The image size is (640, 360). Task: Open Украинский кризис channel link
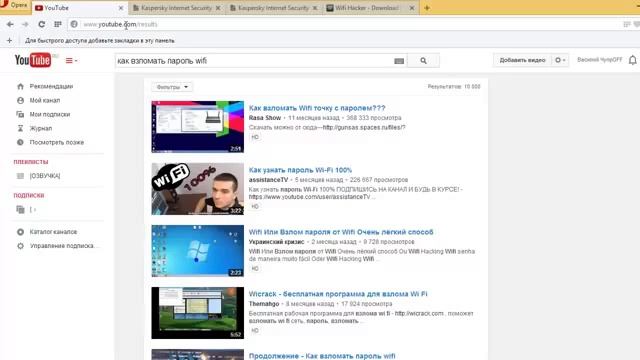tap(276, 242)
